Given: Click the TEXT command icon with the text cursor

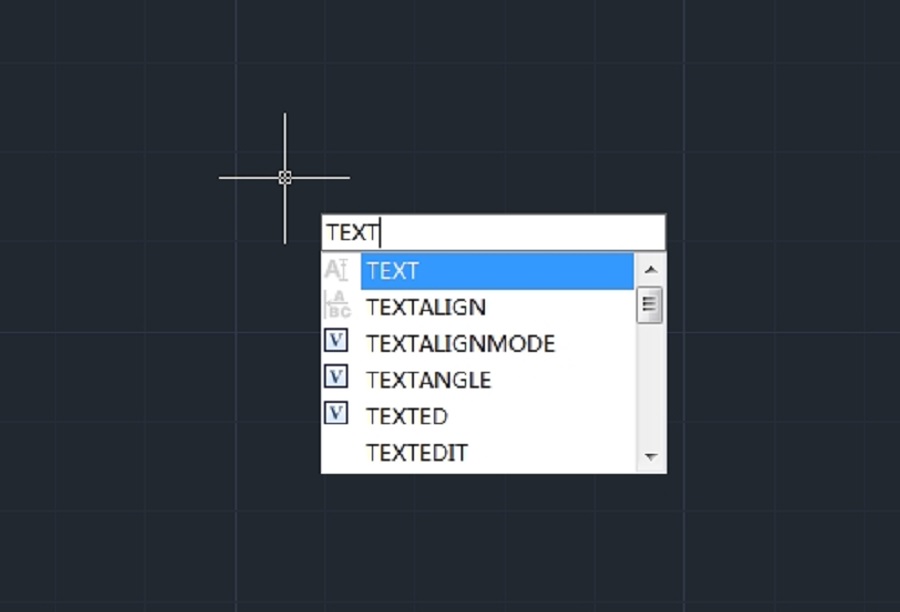Looking at the screenshot, I should pos(338,268).
